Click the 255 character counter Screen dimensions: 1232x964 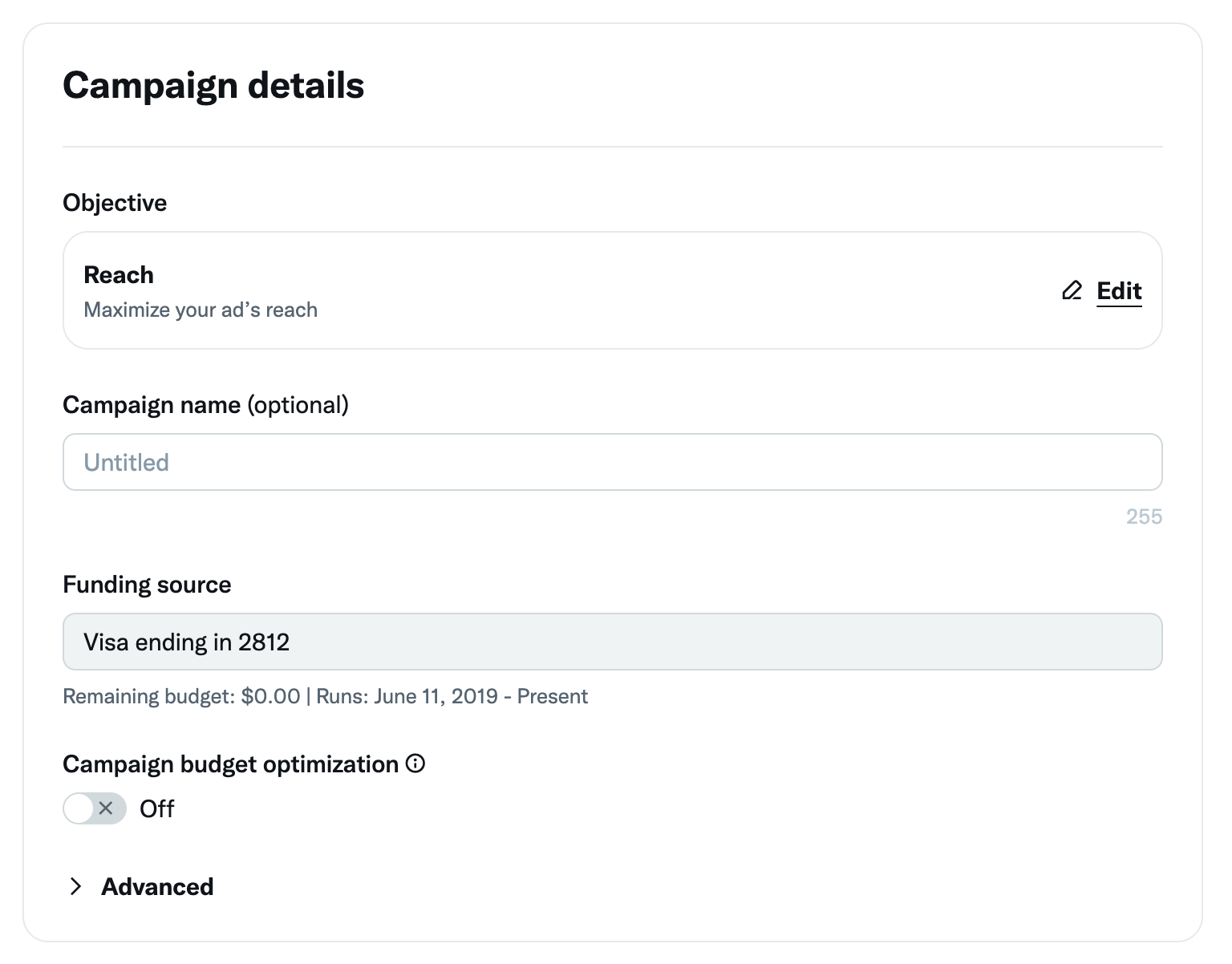(x=1143, y=516)
